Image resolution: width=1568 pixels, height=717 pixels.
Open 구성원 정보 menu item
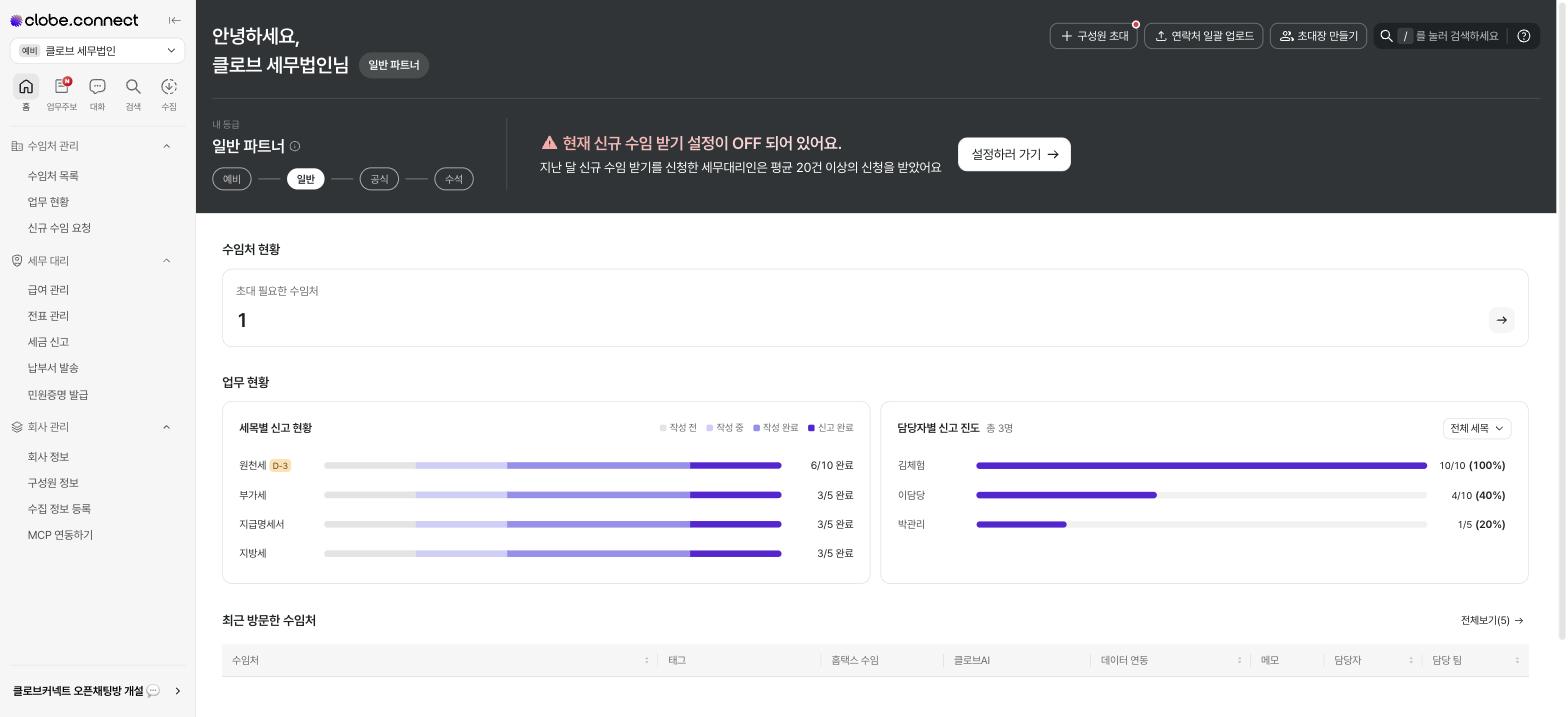[x=53, y=483]
